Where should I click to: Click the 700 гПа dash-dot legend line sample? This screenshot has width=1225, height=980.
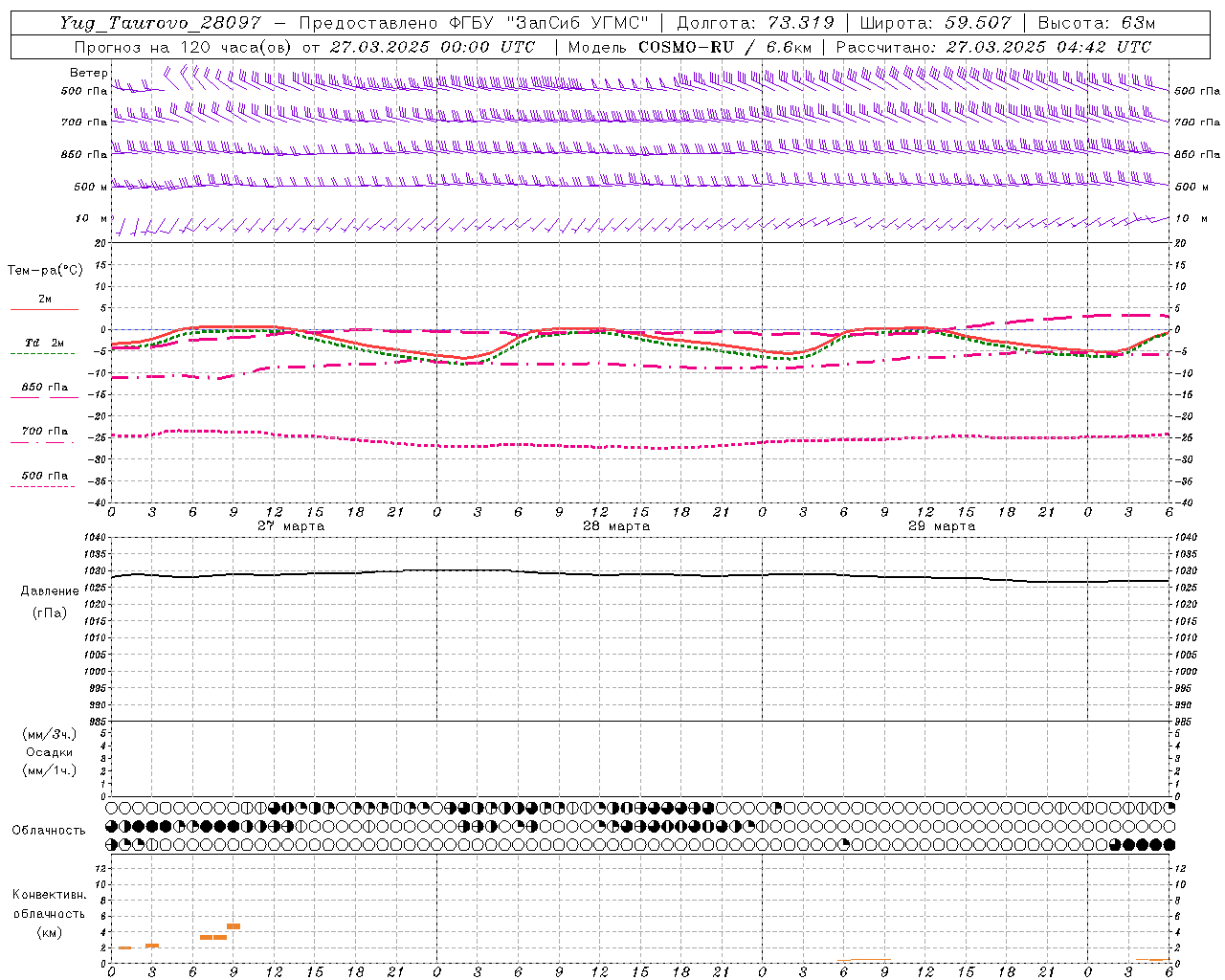click(x=42, y=442)
